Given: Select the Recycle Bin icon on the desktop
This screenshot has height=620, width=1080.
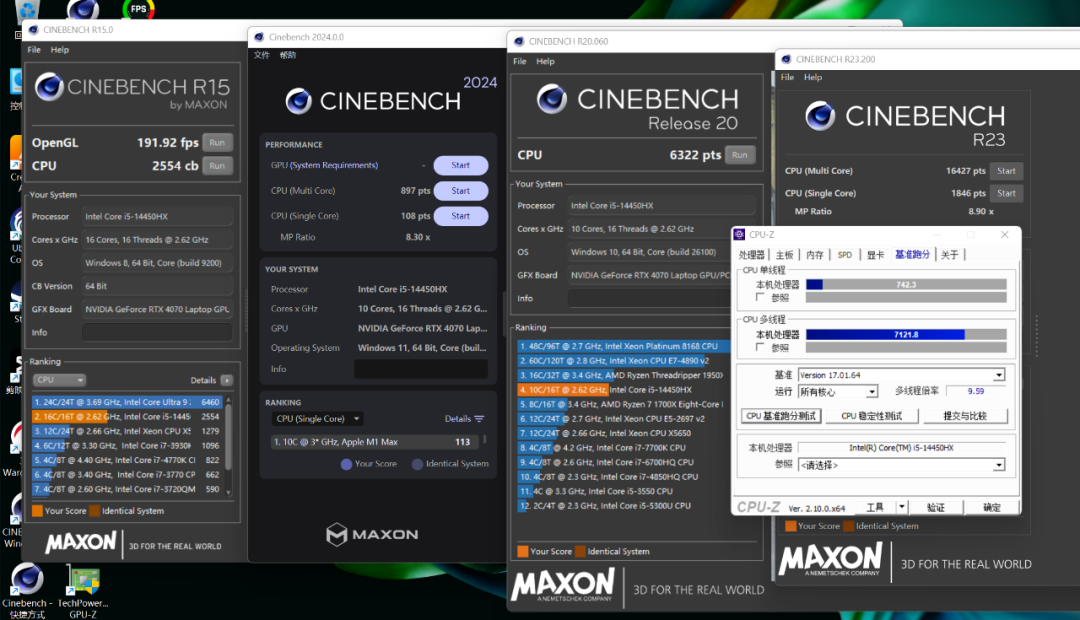Looking at the screenshot, I should point(27,10).
